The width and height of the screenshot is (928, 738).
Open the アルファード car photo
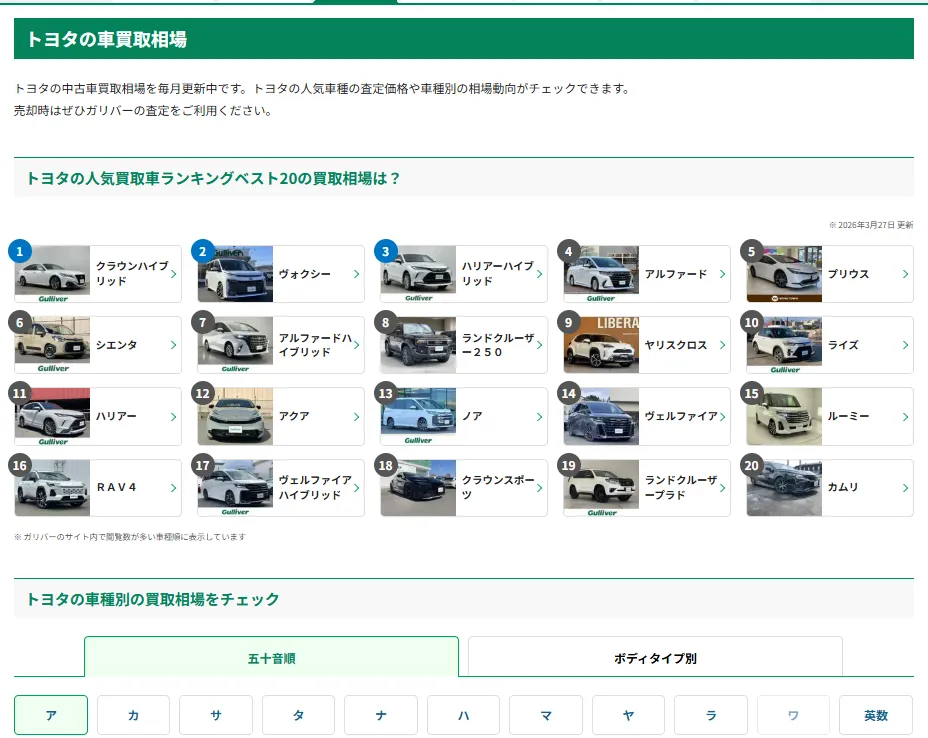pyautogui.click(x=601, y=274)
